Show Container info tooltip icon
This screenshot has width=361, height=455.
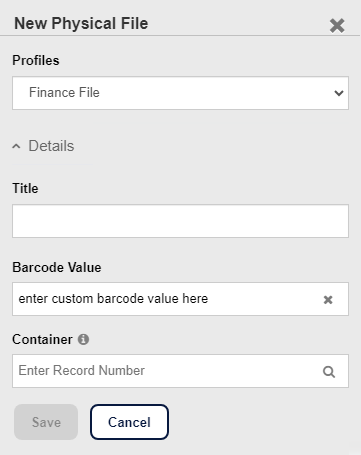coord(83,339)
